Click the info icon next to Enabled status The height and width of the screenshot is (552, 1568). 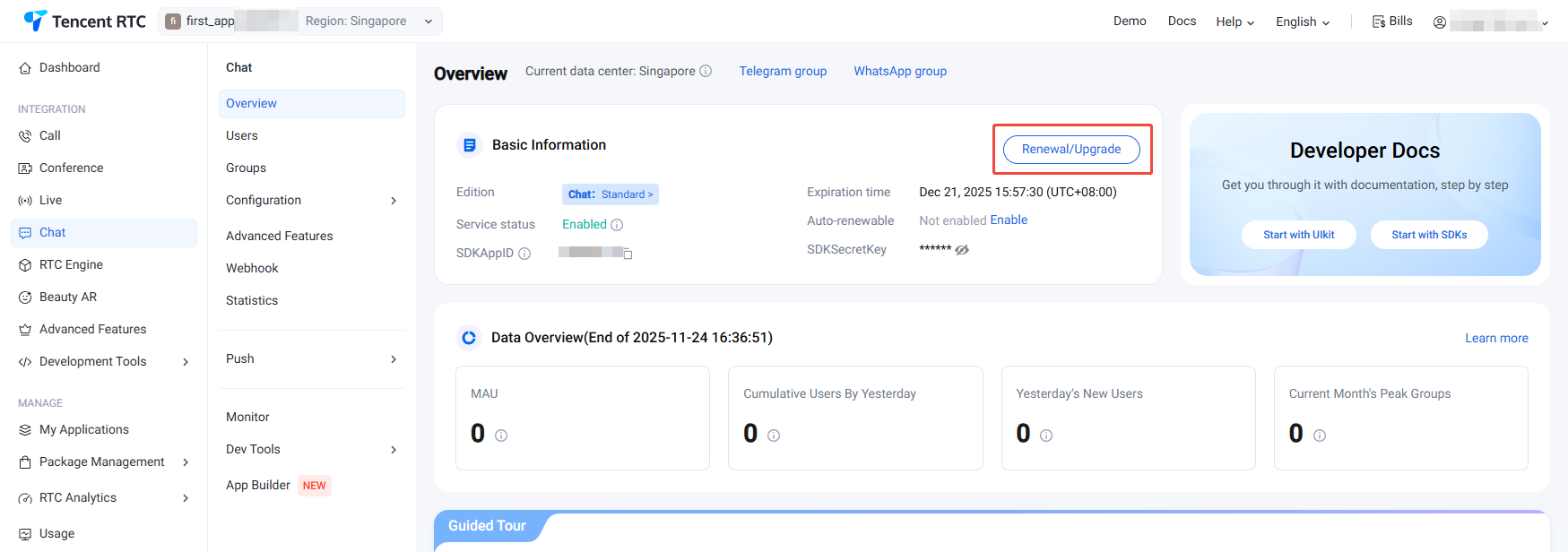[x=617, y=225]
